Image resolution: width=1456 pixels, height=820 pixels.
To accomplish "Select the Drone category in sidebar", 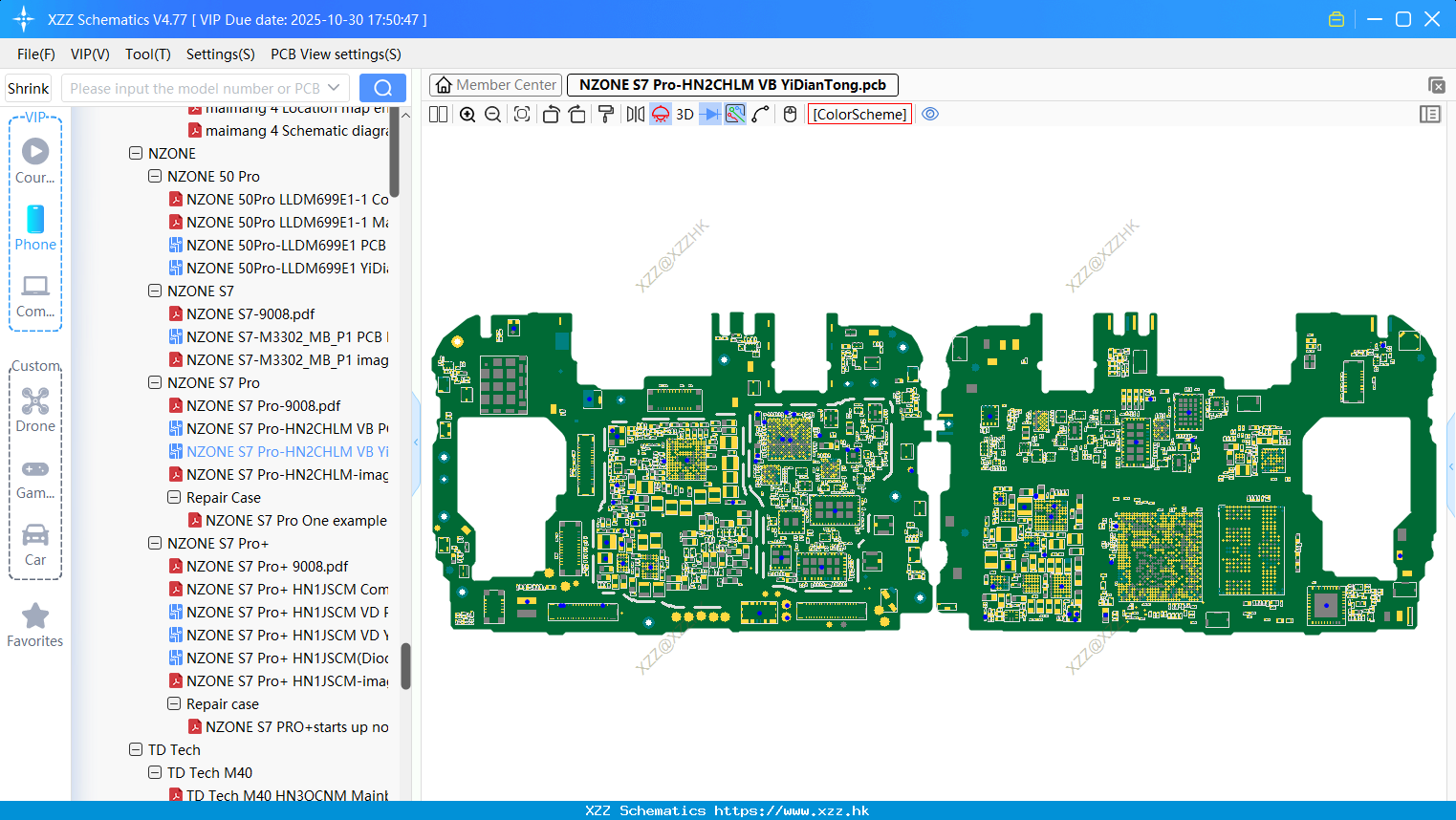I will [35, 411].
